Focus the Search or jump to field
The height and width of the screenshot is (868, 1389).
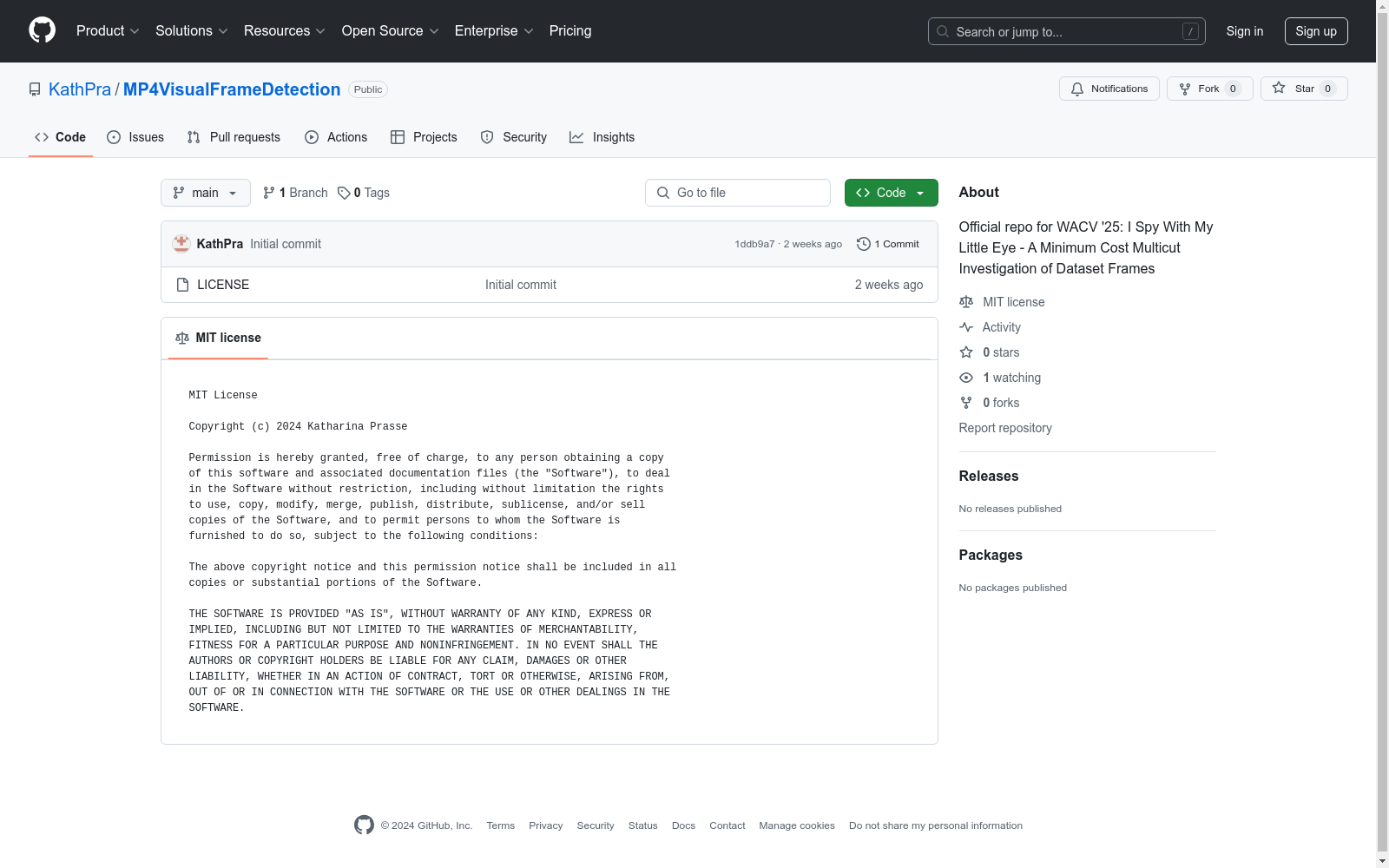[1066, 31]
